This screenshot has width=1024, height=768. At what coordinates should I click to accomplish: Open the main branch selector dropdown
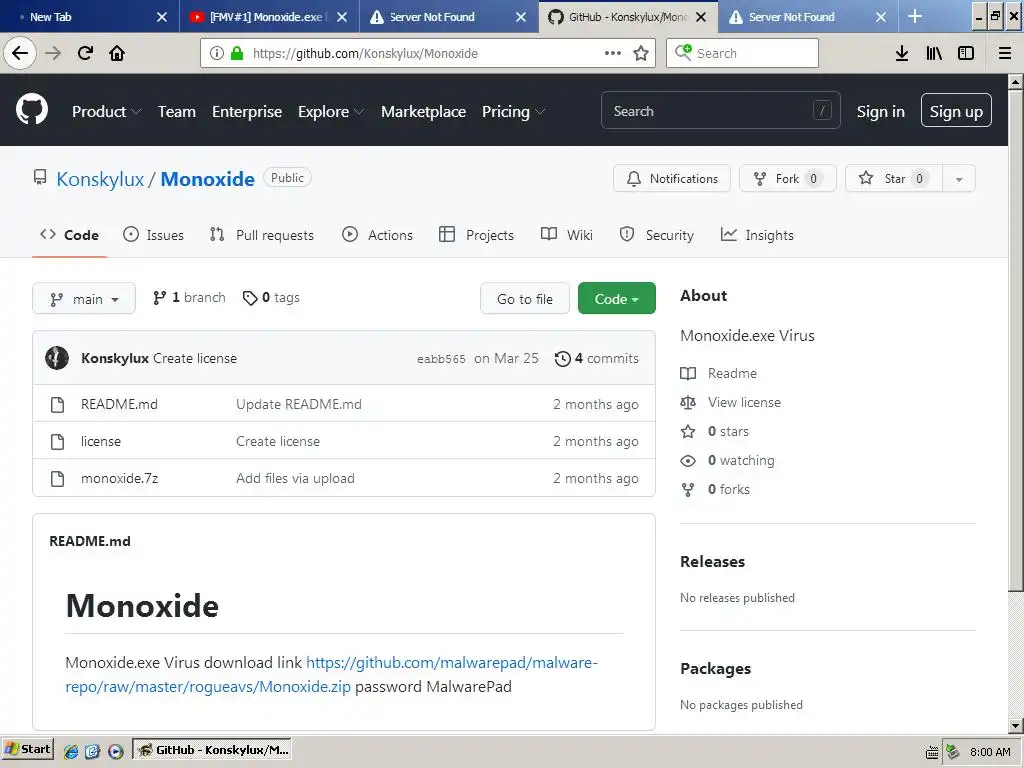(84, 298)
